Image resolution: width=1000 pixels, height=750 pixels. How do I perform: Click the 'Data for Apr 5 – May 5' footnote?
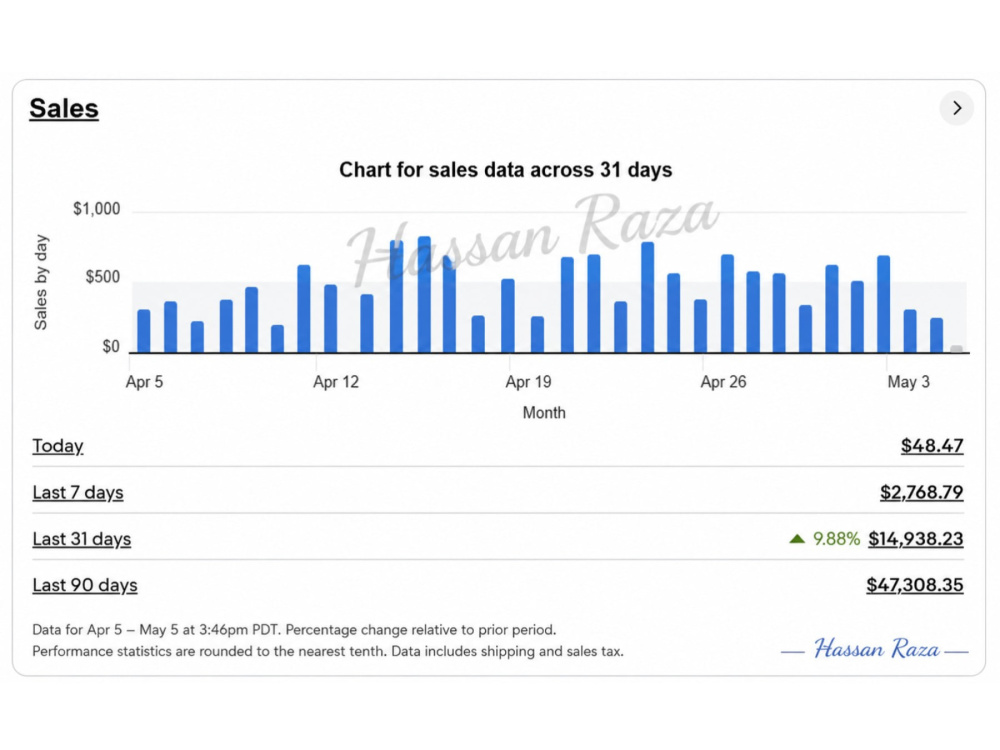click(294, 629)
